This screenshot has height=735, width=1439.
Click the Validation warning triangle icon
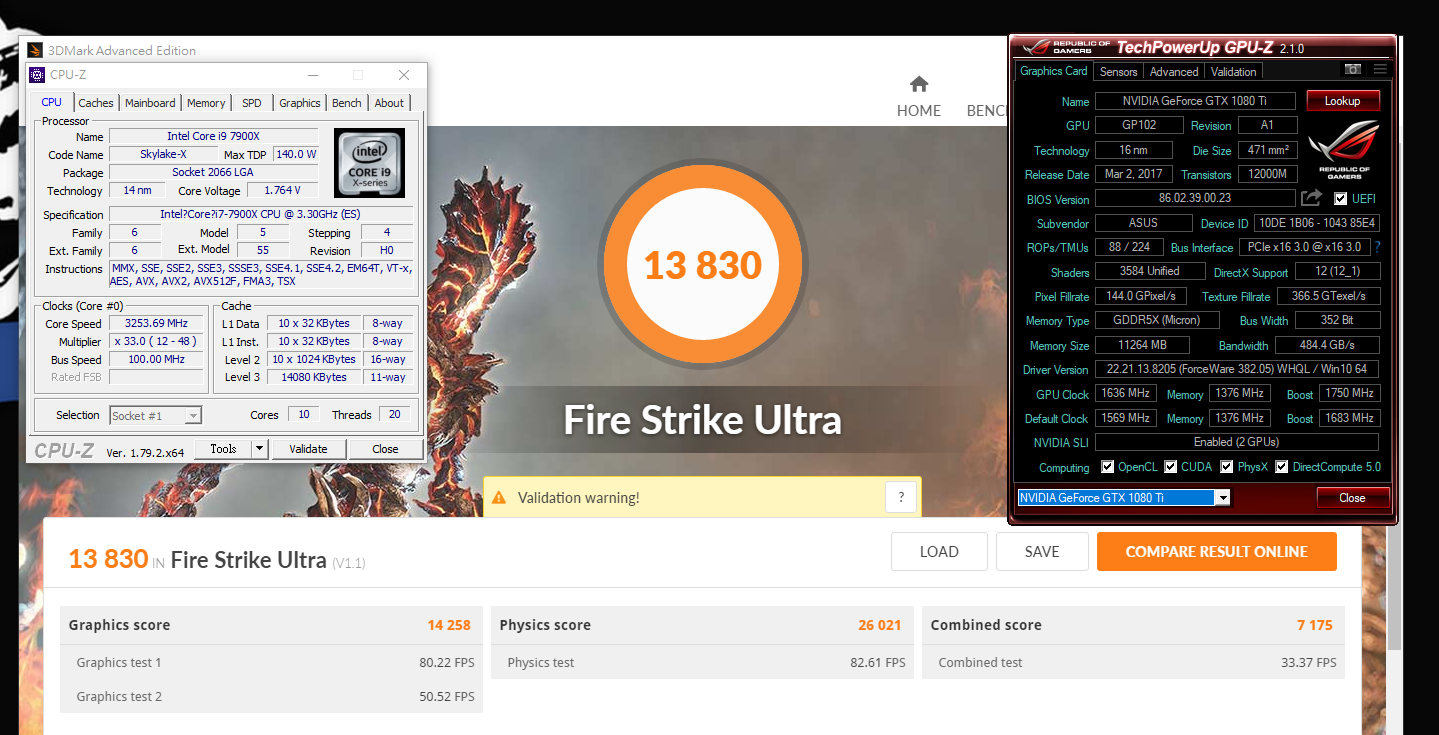click(x=498, y=497)
